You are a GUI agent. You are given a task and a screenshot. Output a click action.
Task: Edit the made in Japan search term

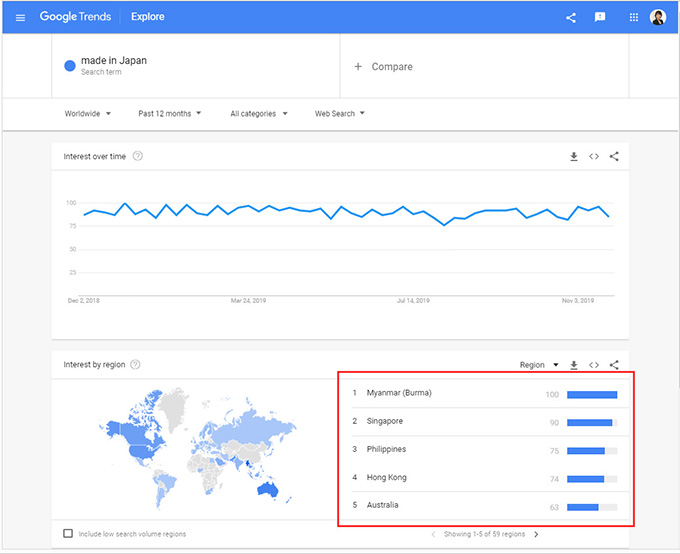(x=114, y=60)
